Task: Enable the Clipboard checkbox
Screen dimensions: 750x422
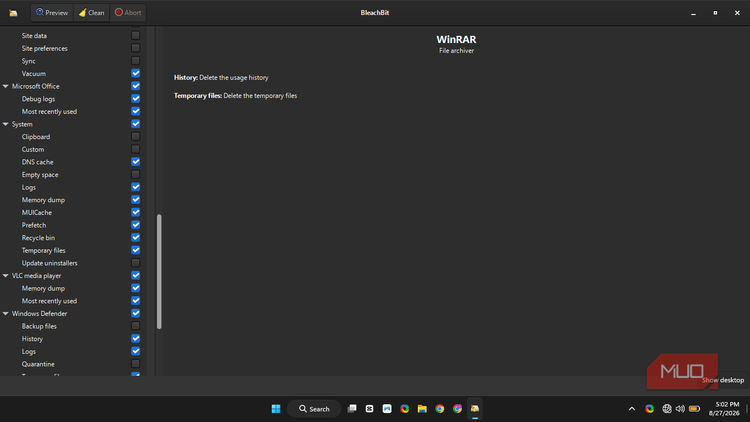Action: [136, 136]
